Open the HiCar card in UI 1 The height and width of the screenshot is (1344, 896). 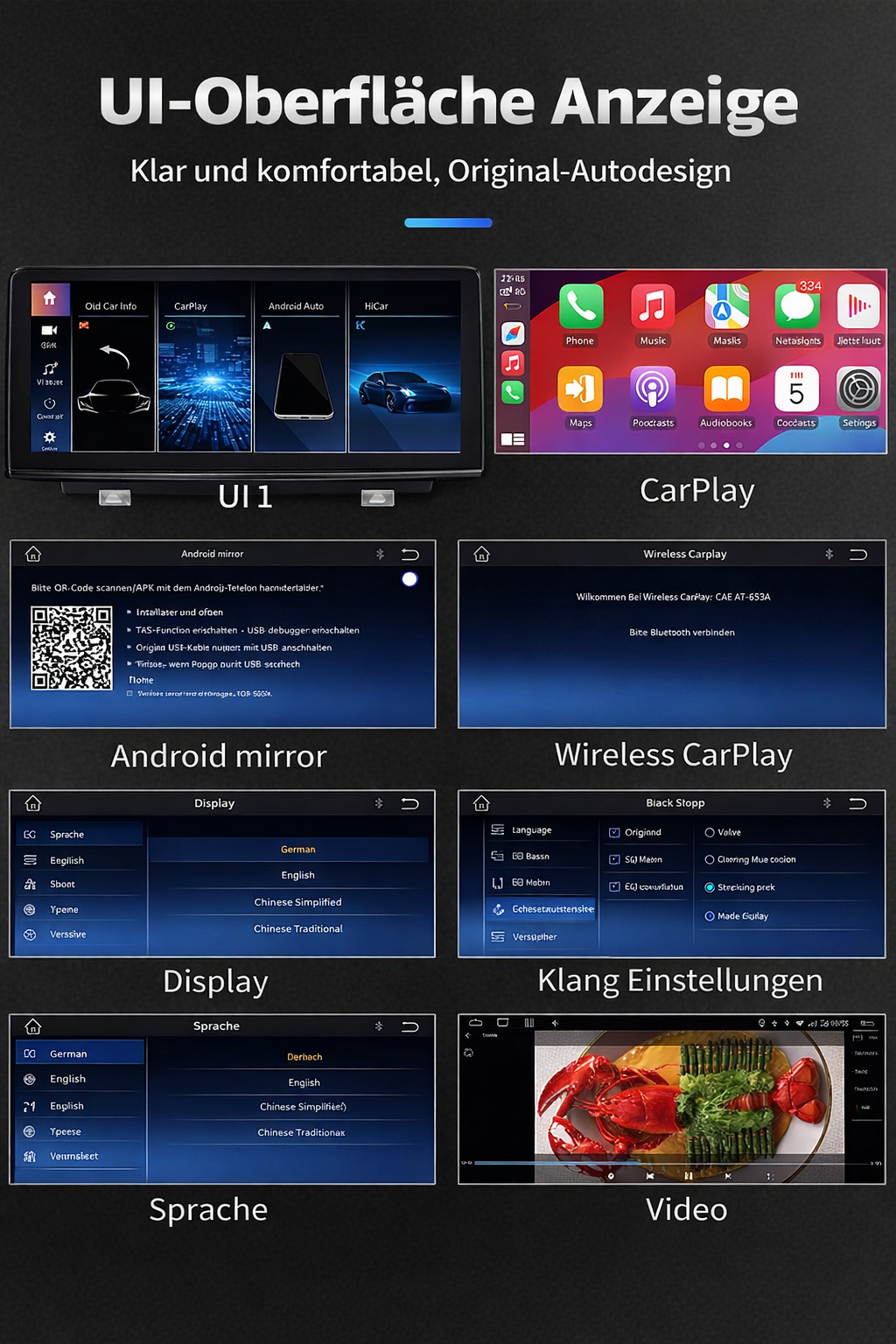click(404, 367)
